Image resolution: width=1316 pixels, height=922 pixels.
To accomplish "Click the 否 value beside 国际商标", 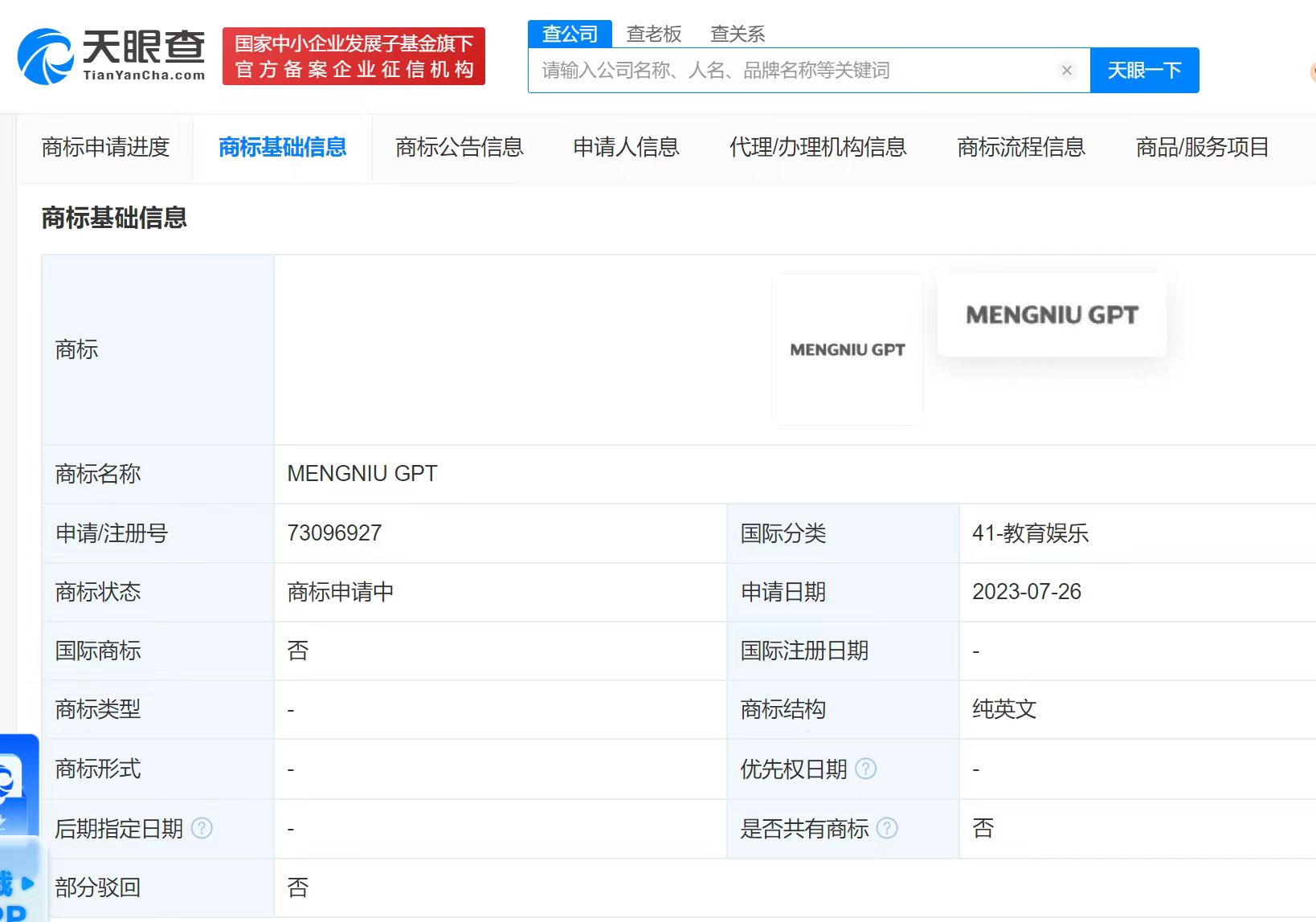I will point(298,651).
